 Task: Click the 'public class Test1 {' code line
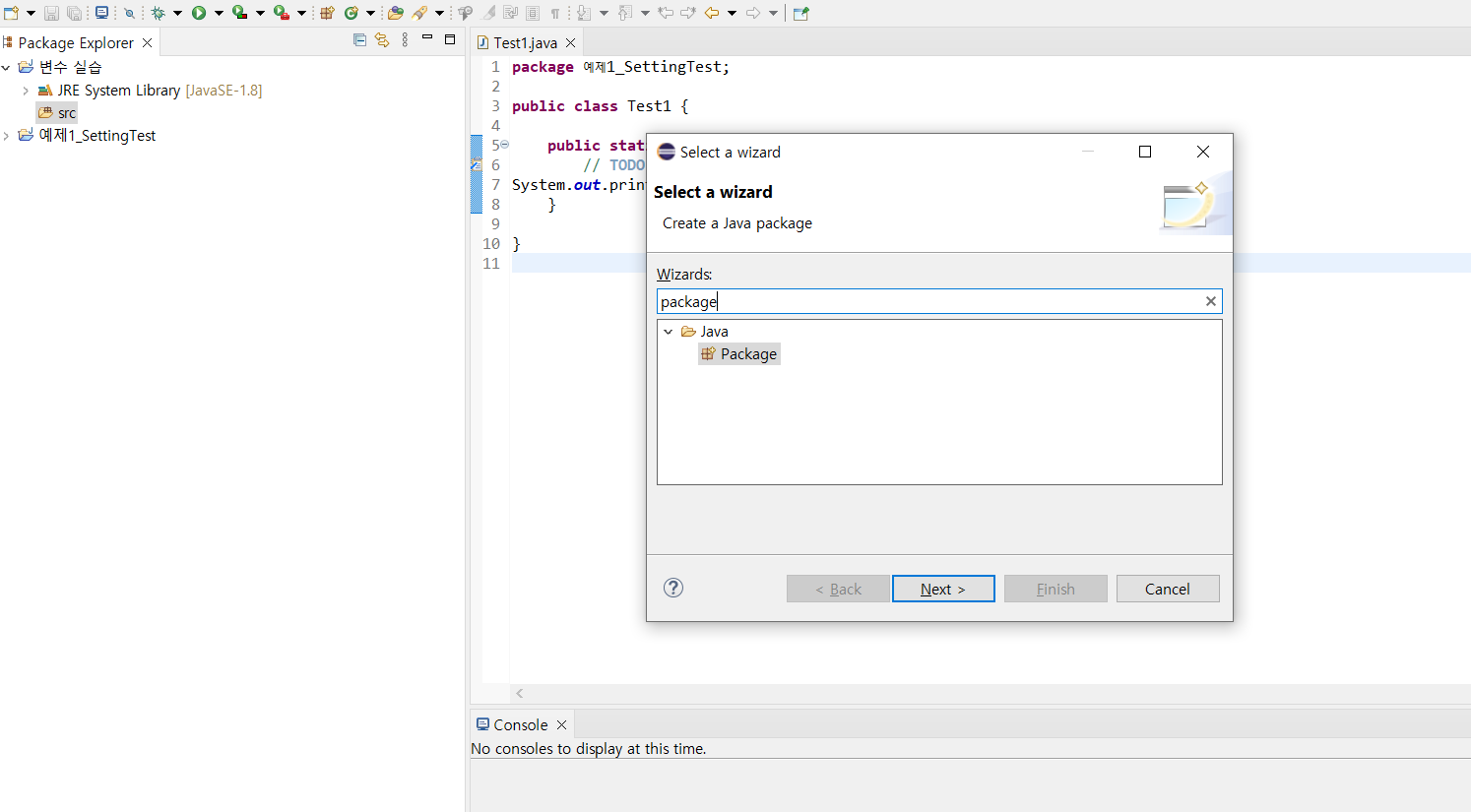(601, 106)
